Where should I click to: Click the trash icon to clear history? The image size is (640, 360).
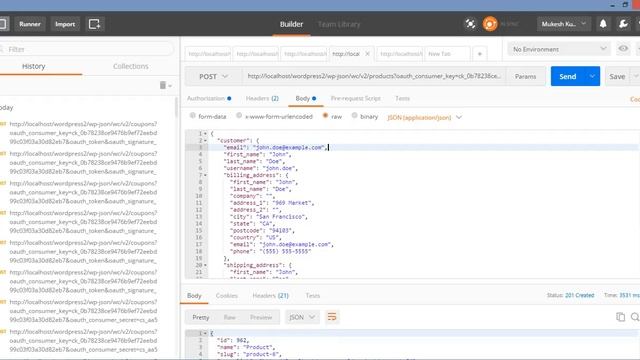point(163,85)
